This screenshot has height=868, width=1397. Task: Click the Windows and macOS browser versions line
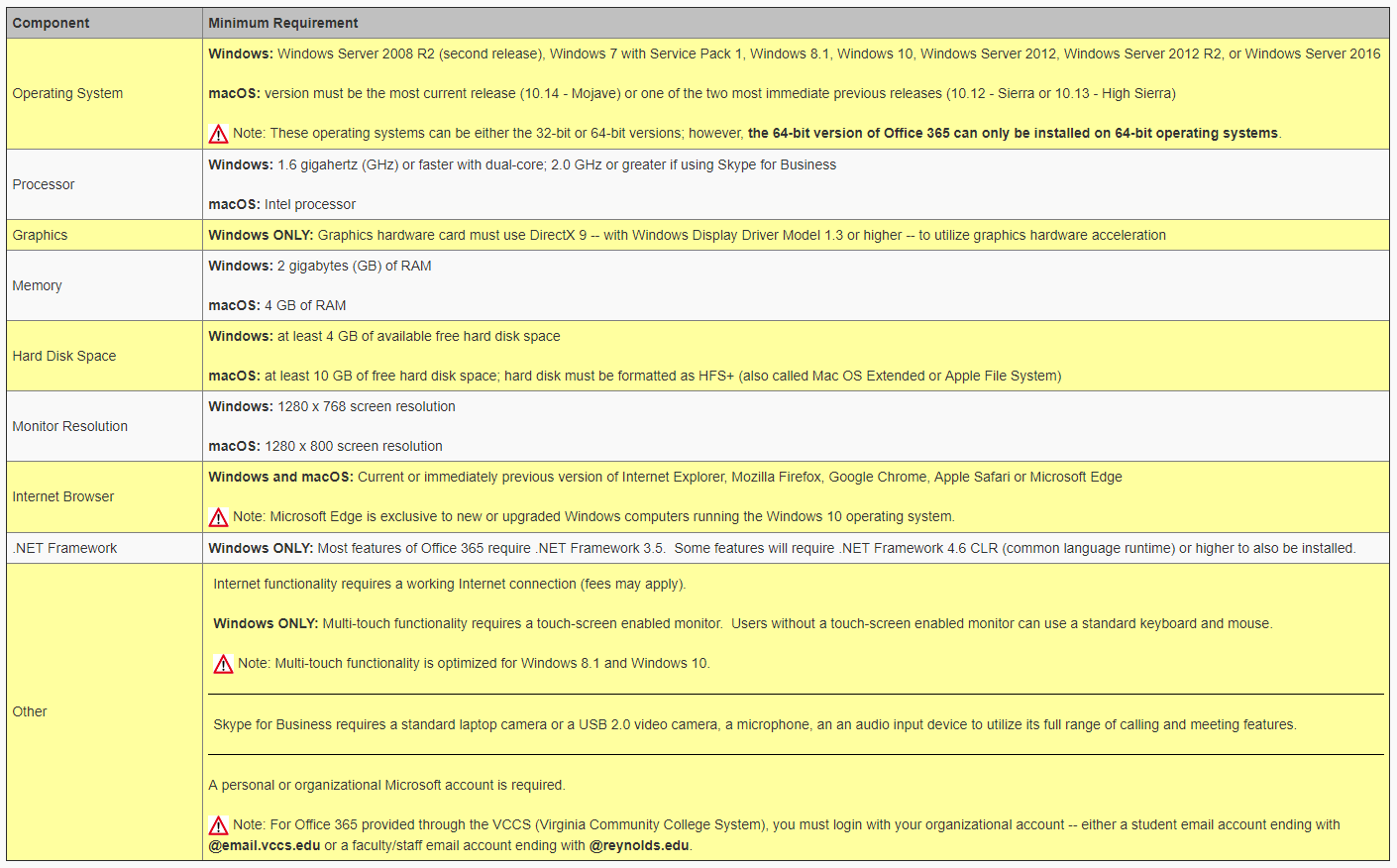(x=665, y=477)
